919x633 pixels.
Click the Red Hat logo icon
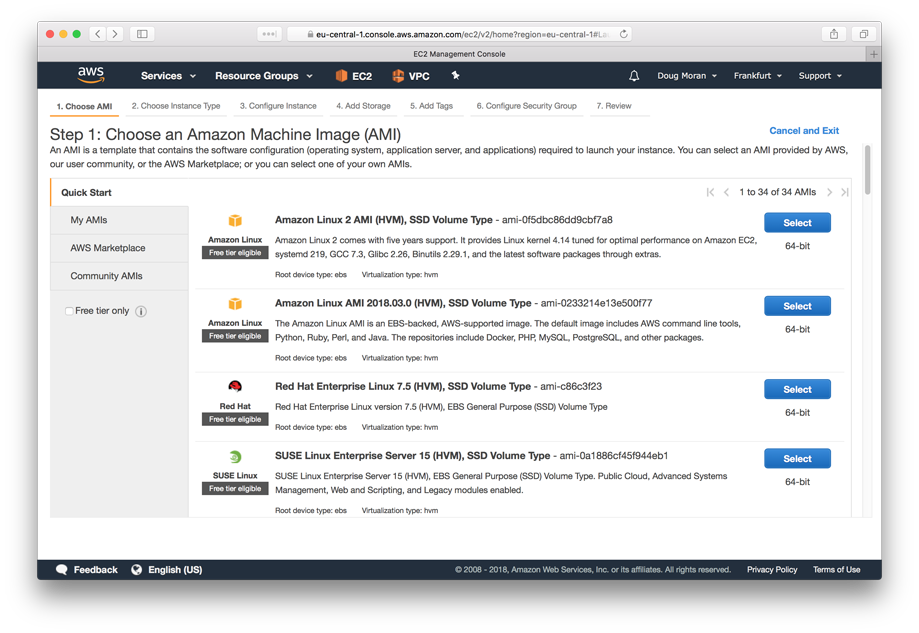235,386
